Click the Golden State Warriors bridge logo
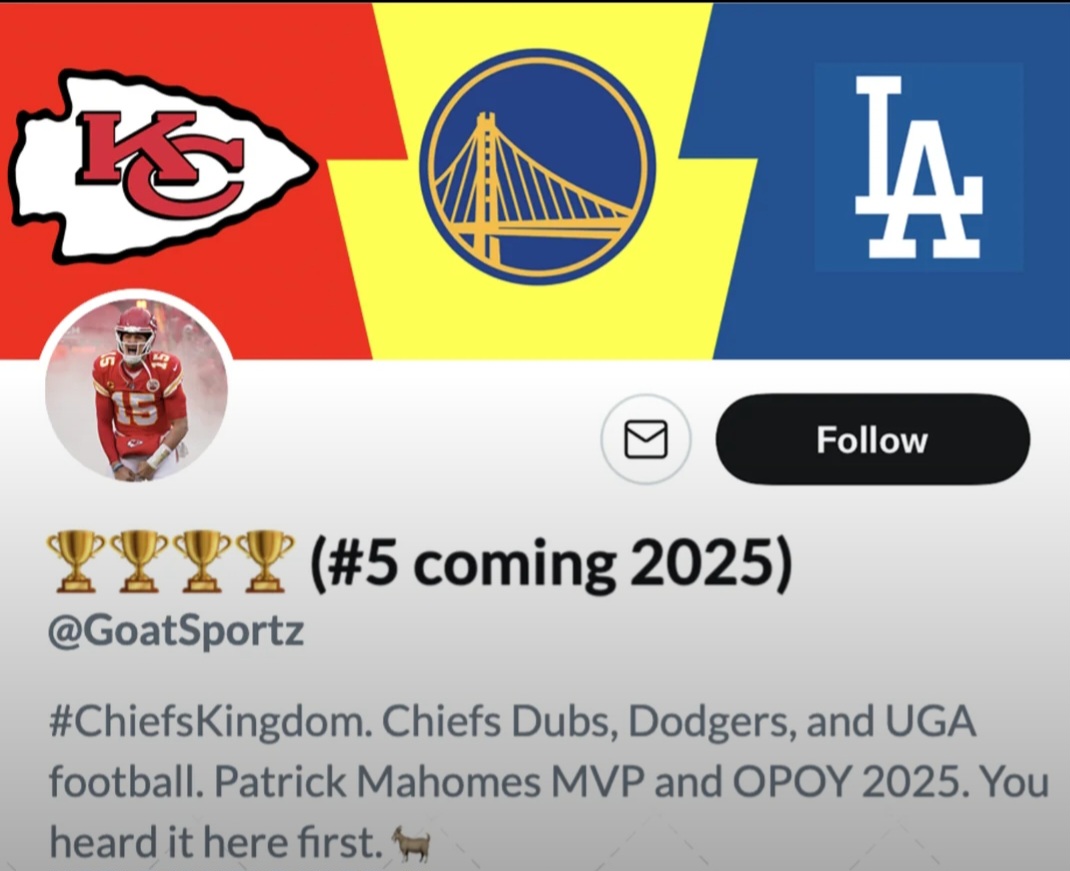The width and height of the screenshot is (1070, 871). [x=537, y=167]
